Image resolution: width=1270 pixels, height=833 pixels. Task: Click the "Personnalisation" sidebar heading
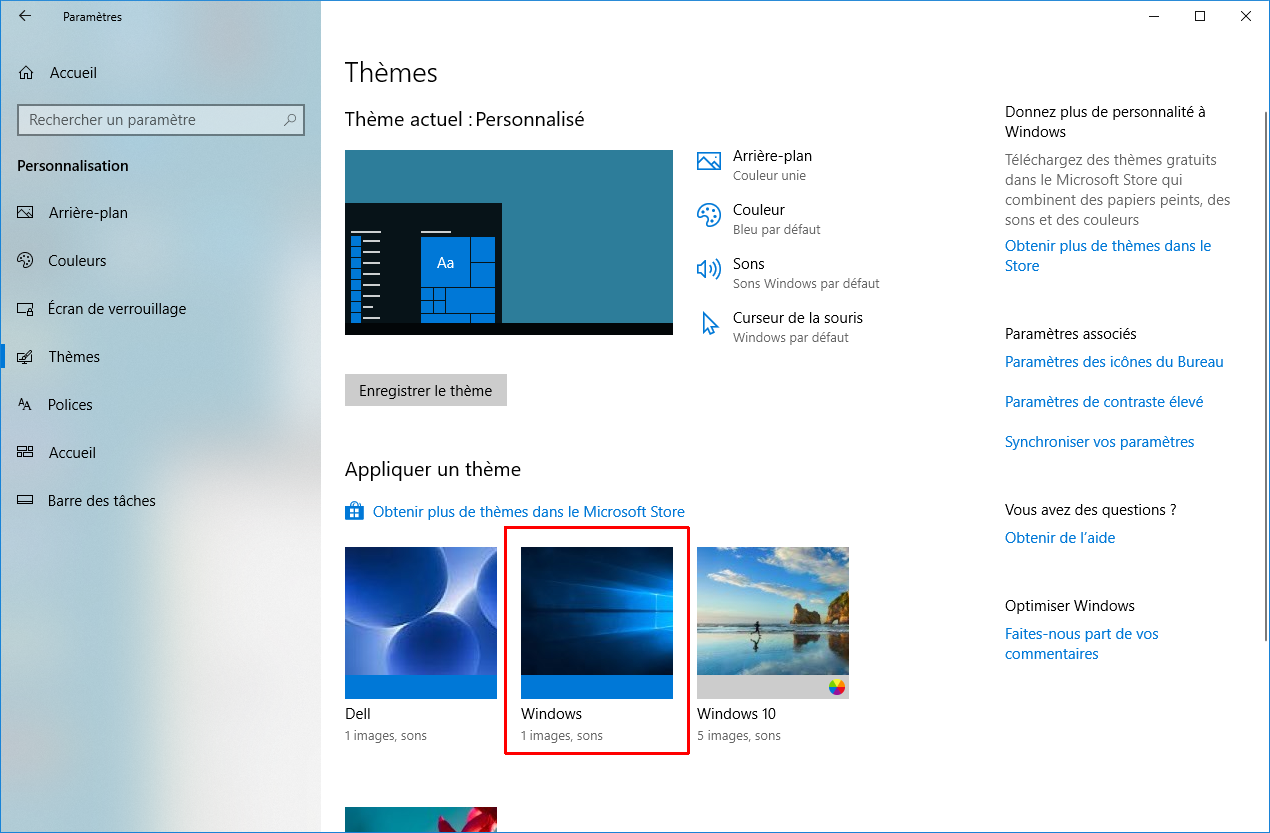tap(73, 166)
